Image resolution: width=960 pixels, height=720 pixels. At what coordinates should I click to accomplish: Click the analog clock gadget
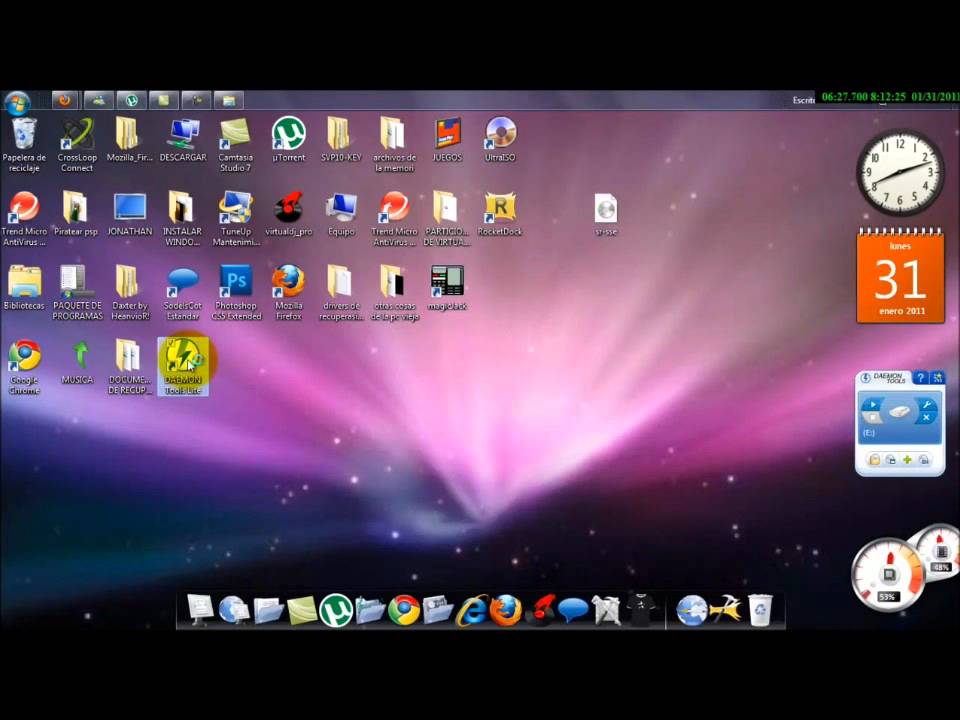tap(900, 172)
